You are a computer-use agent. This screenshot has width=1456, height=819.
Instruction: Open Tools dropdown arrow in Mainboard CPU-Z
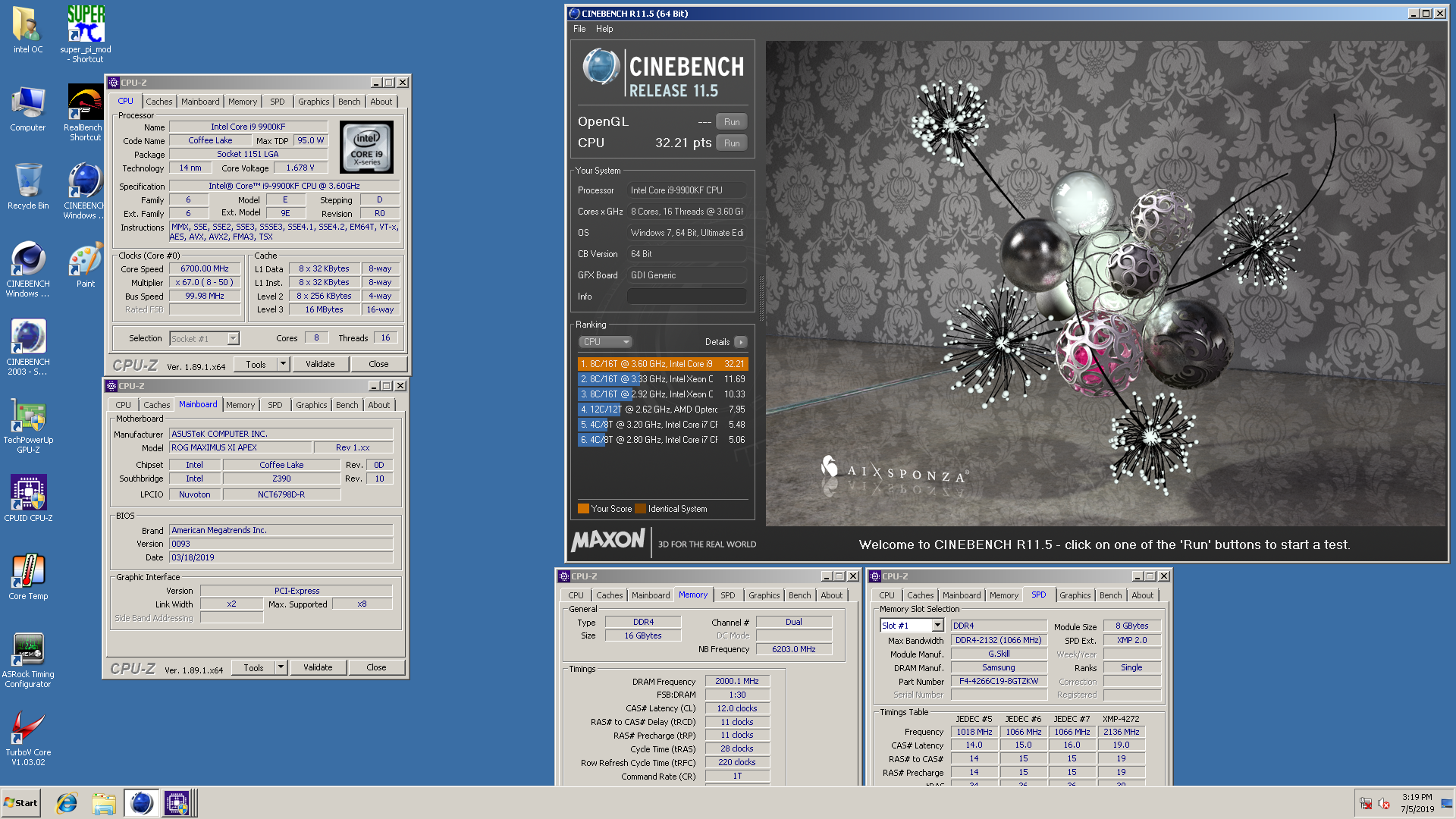[281, 667]
